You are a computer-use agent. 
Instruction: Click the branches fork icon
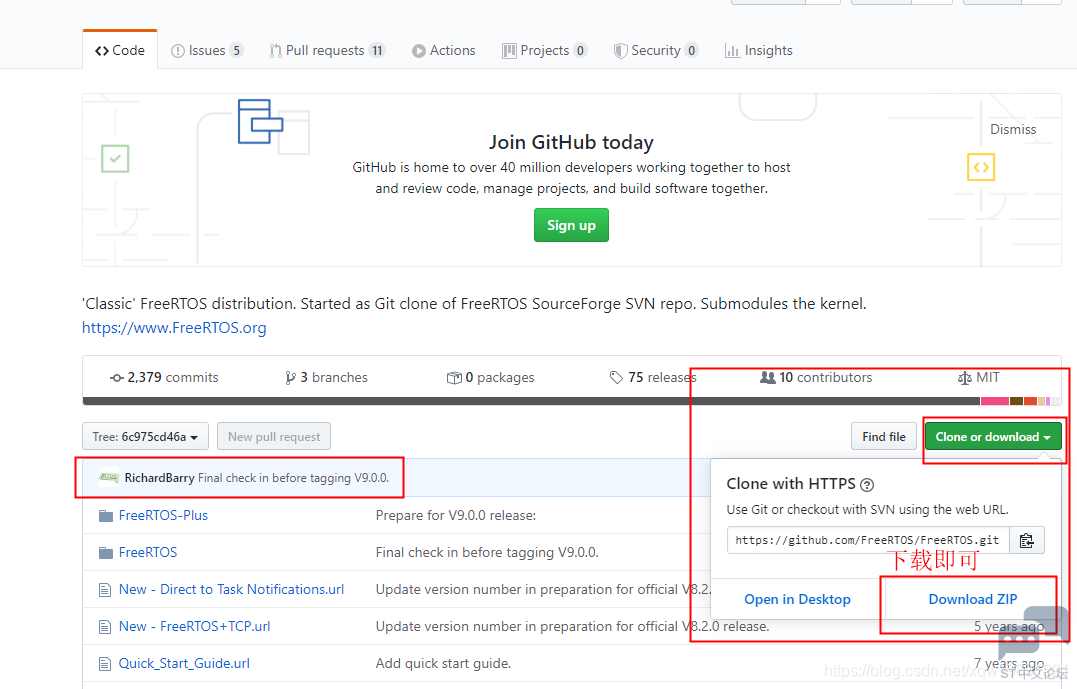click(x=291, y=378)
